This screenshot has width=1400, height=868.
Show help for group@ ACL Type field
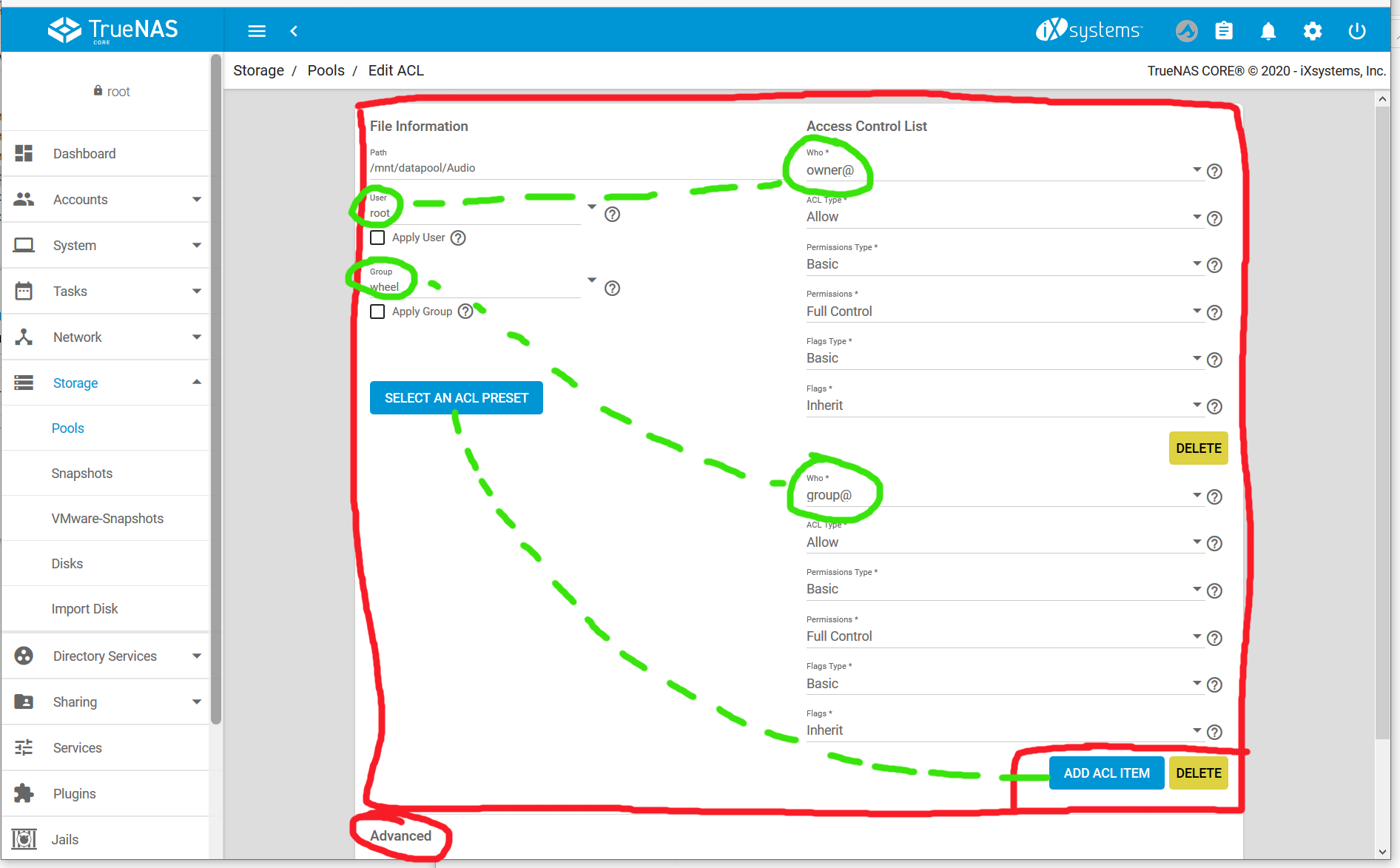(1214, 544)
